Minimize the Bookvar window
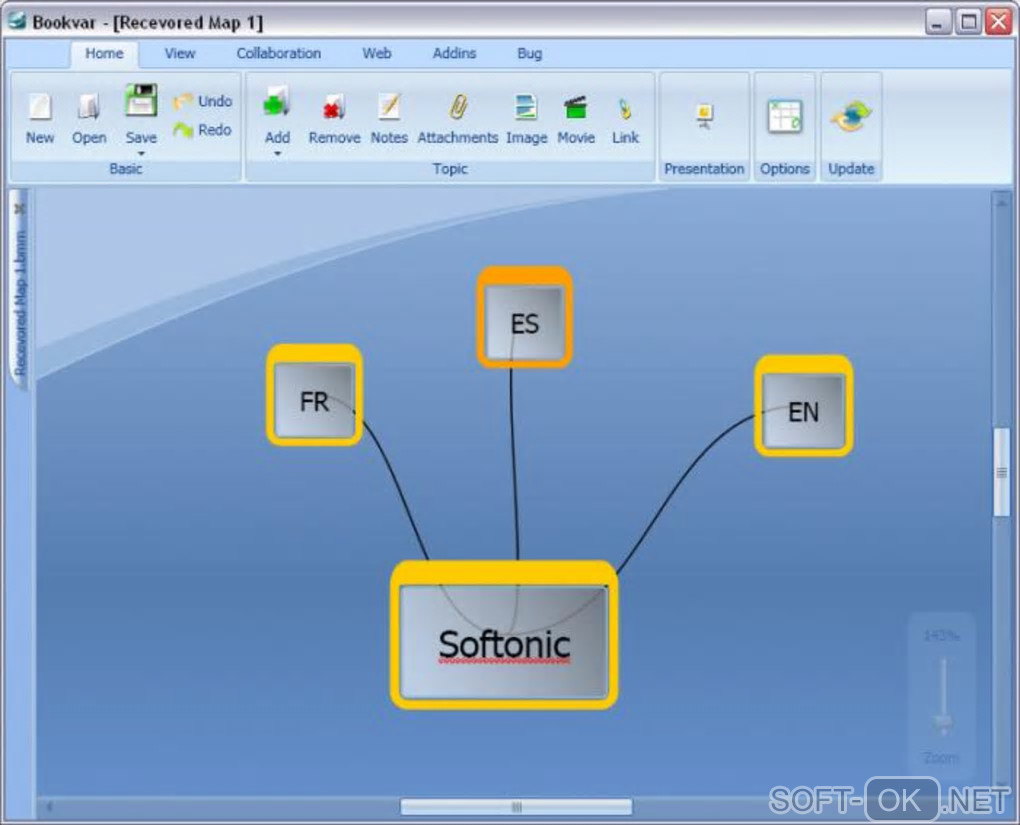The width and height of the screenshot is (1020, 825). pyautogui.click(x=937, y=22)
